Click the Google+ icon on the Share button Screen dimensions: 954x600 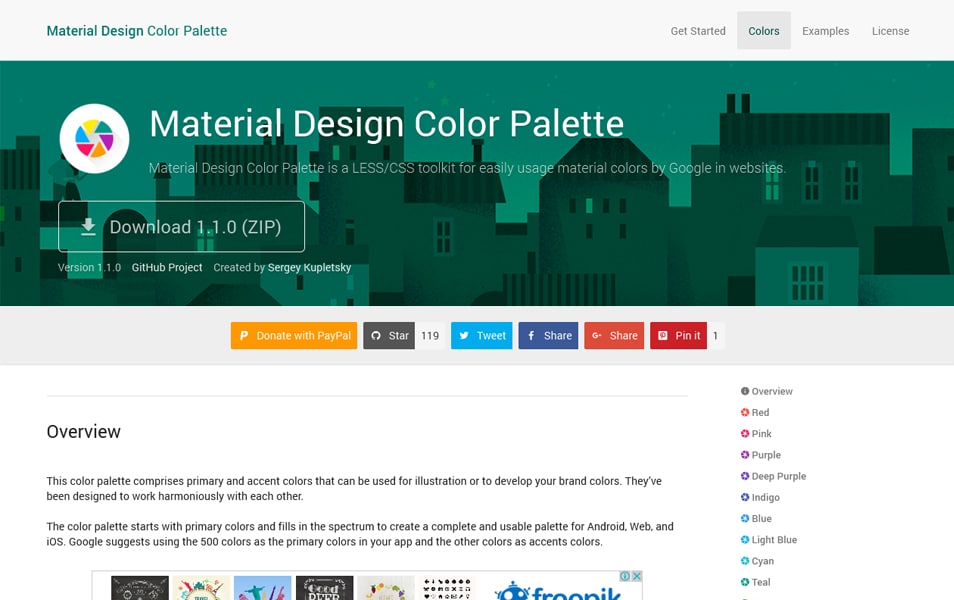click(x=595, y=335)
